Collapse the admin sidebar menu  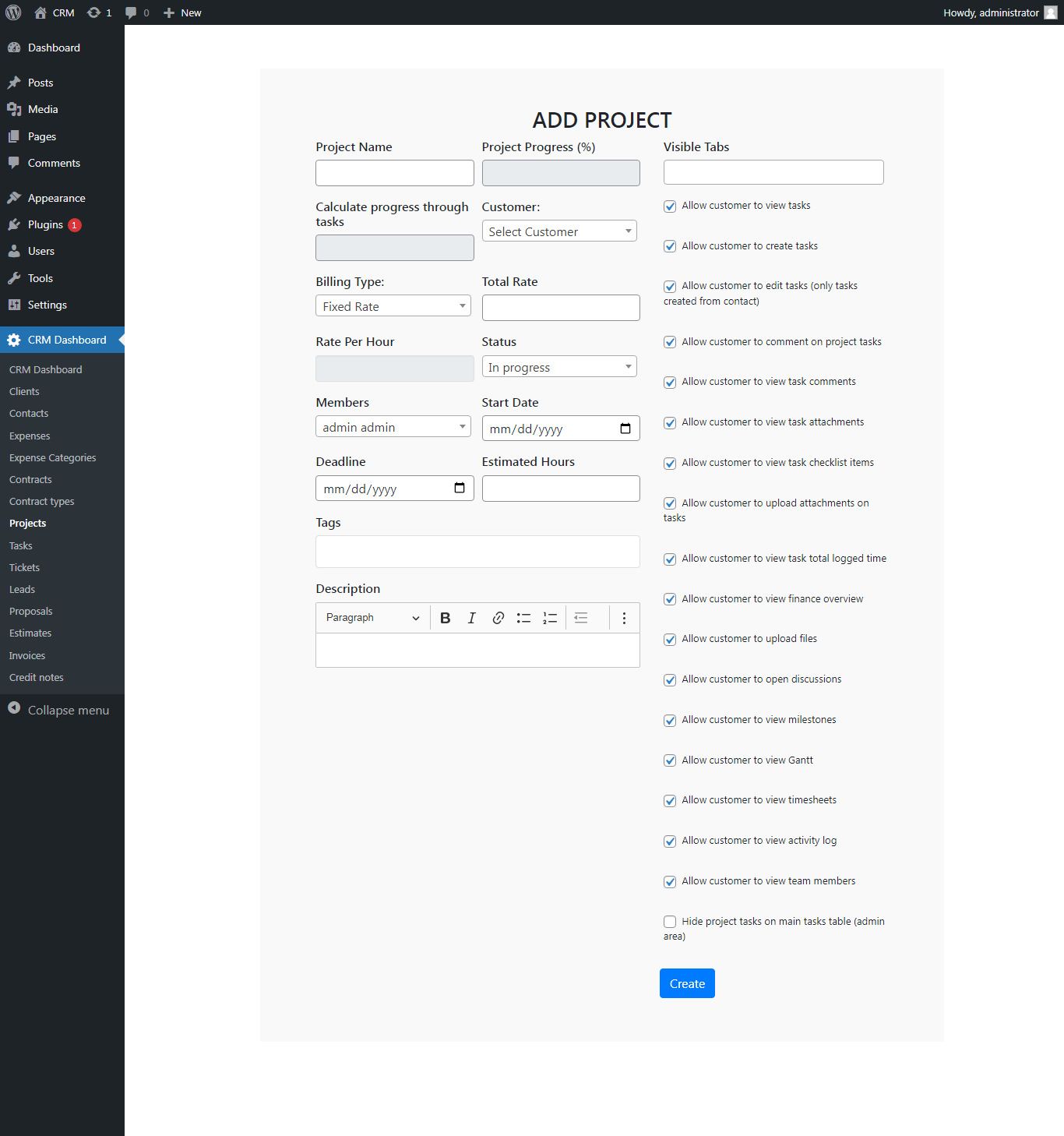click(x=59, y=710)
